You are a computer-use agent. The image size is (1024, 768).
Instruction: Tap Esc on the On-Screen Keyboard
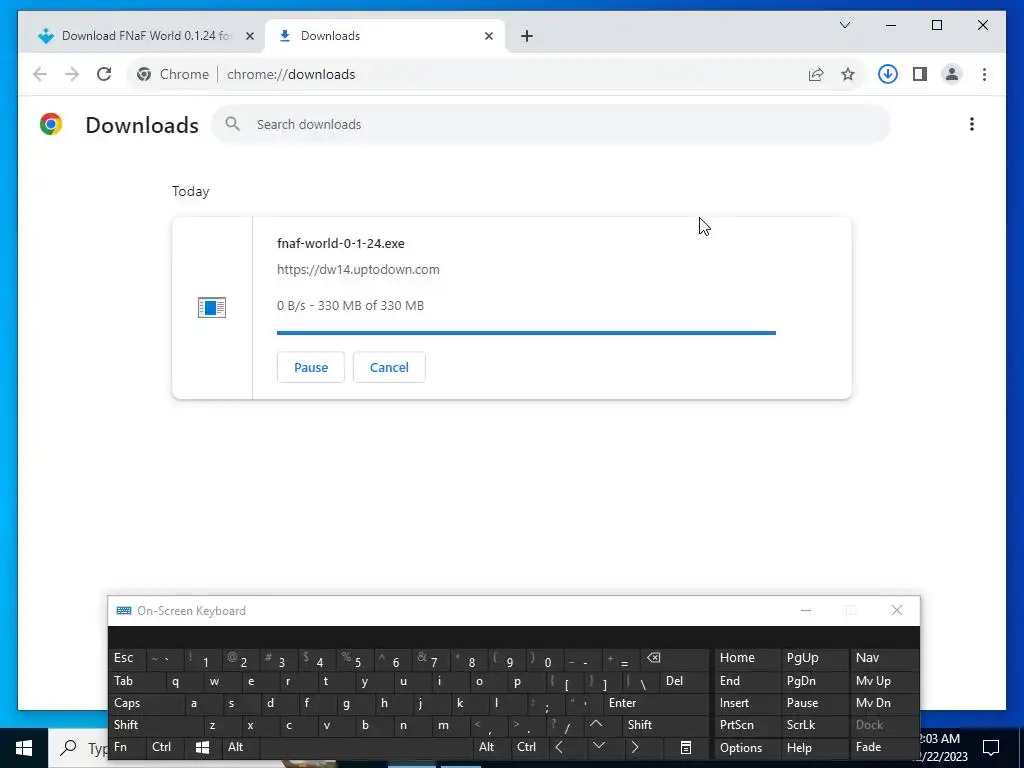coord(127,658)
